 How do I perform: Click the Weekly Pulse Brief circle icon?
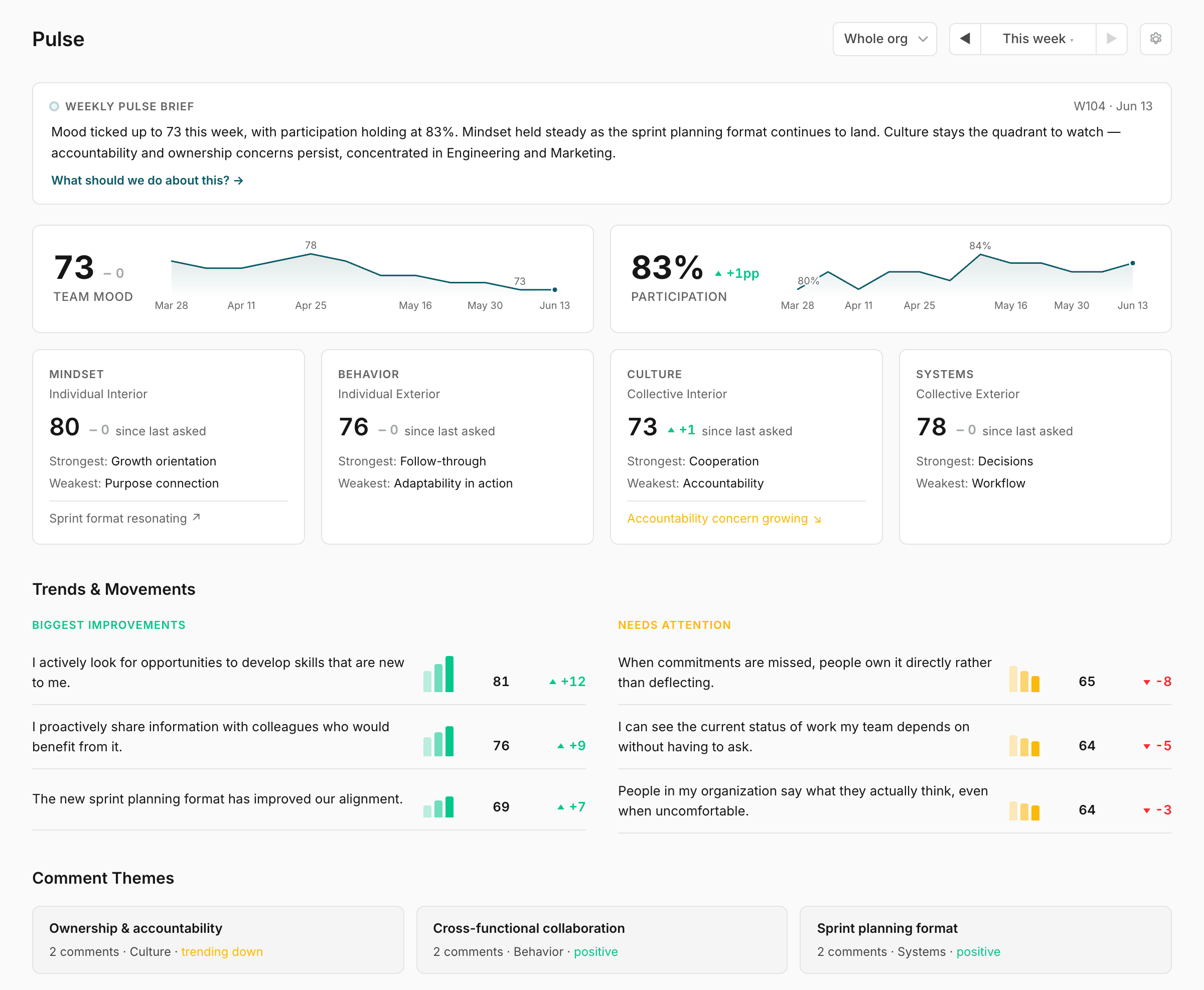point(54,106)
